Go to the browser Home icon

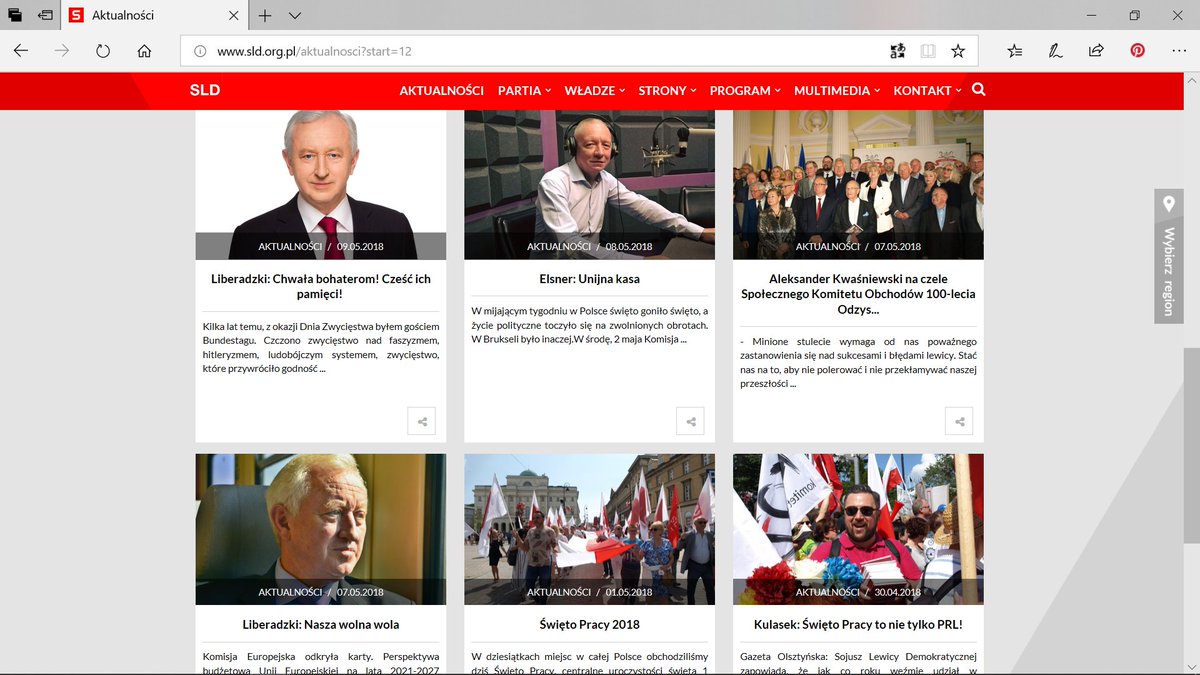[144, 51]
